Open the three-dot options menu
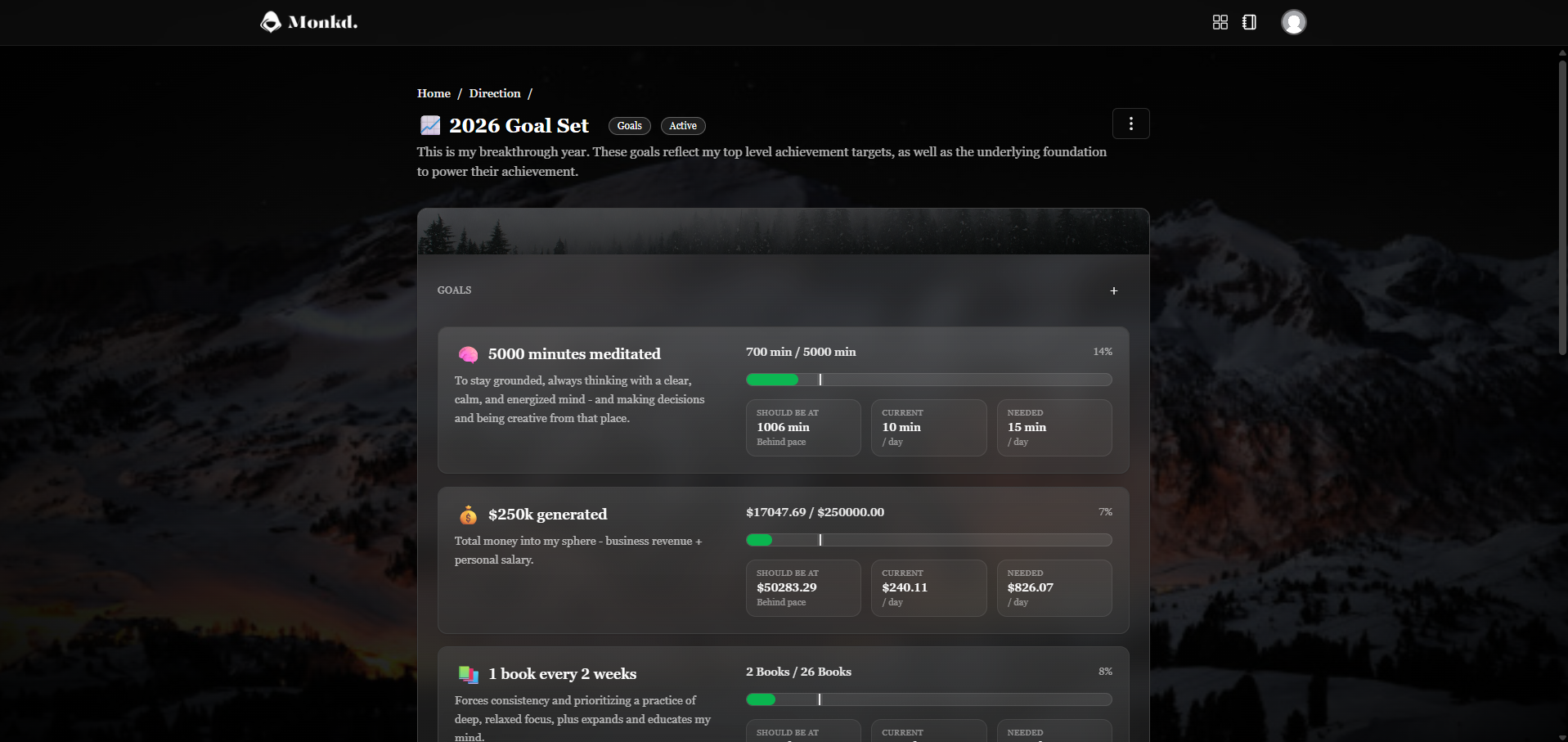This screenshot has height=742, width=1568. coord(1130,124)
